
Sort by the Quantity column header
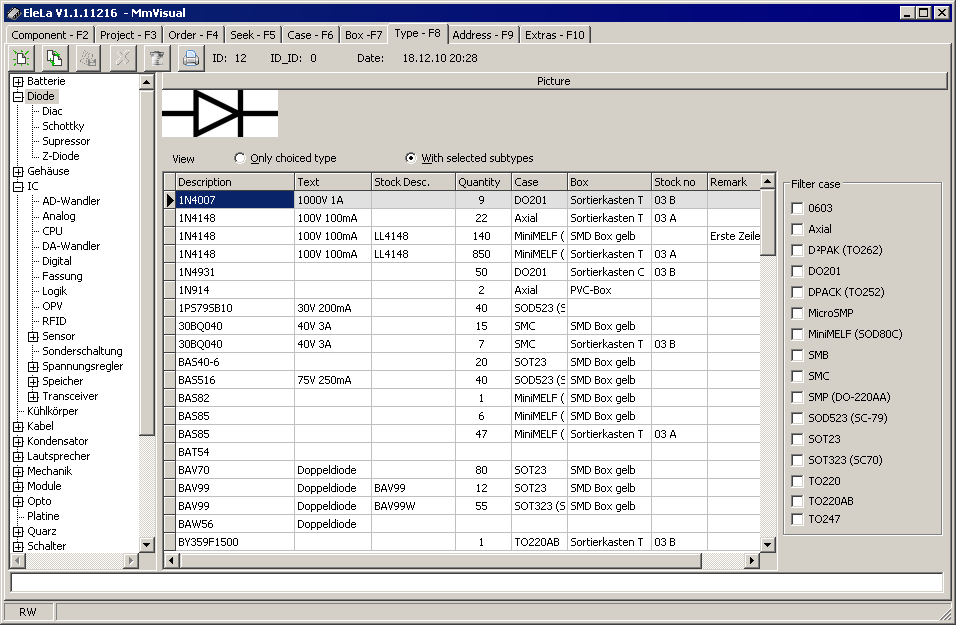click(x=483, y=182)
